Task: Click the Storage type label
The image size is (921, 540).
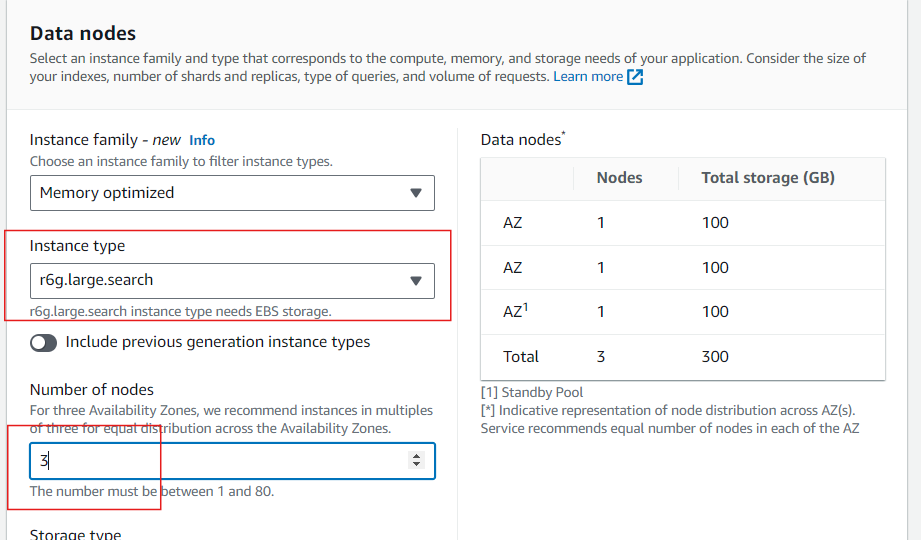Action: pos(75,534)
